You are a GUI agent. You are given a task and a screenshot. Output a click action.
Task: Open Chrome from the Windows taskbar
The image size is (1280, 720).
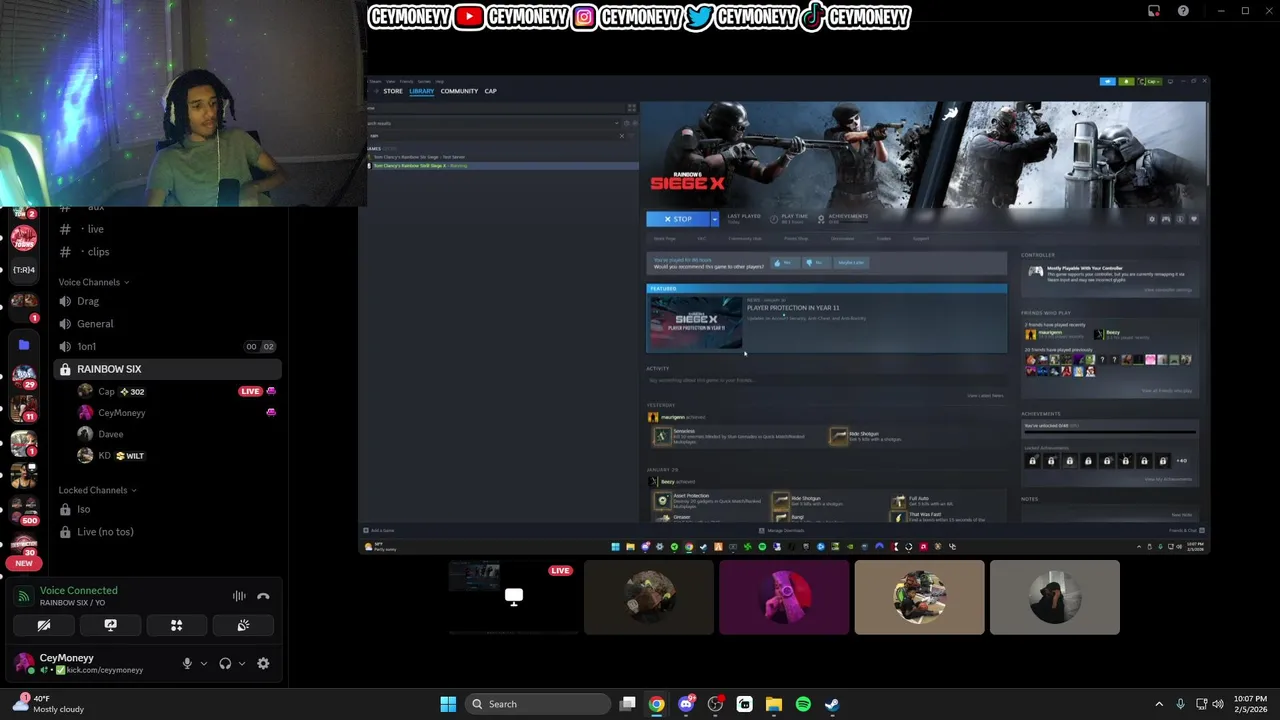(656, 704)
